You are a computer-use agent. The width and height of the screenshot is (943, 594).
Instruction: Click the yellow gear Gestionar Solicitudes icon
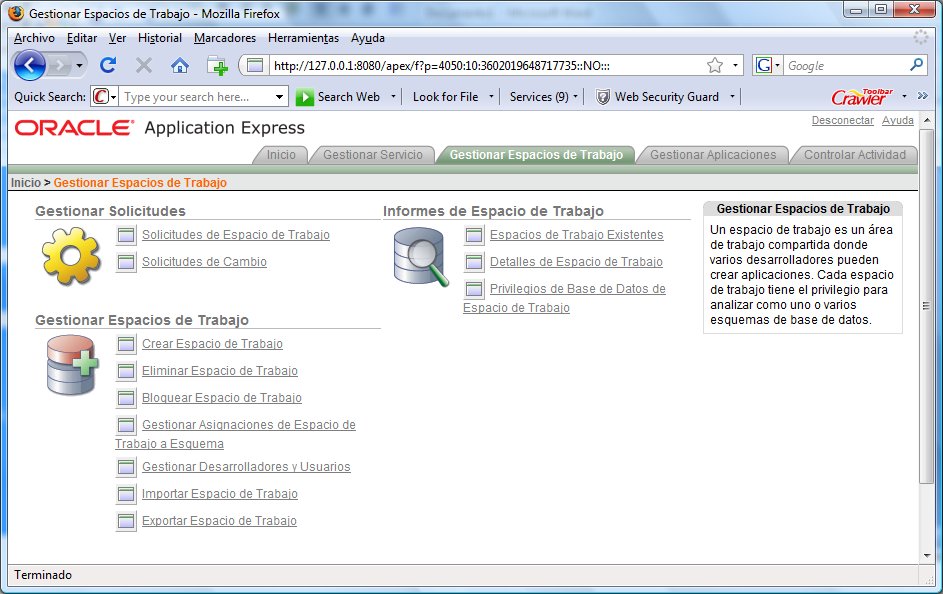pos(71,256)
